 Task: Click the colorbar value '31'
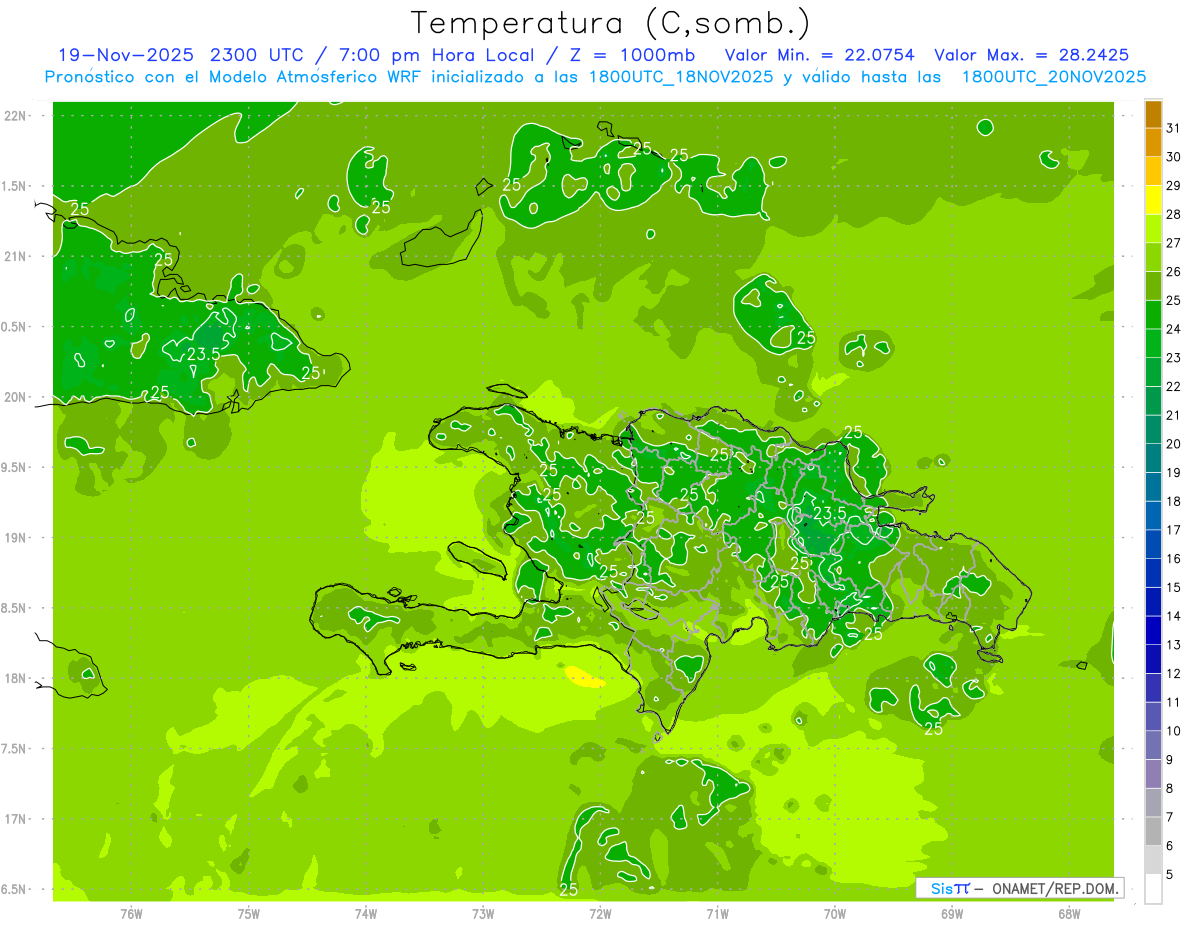(1173, 128)
